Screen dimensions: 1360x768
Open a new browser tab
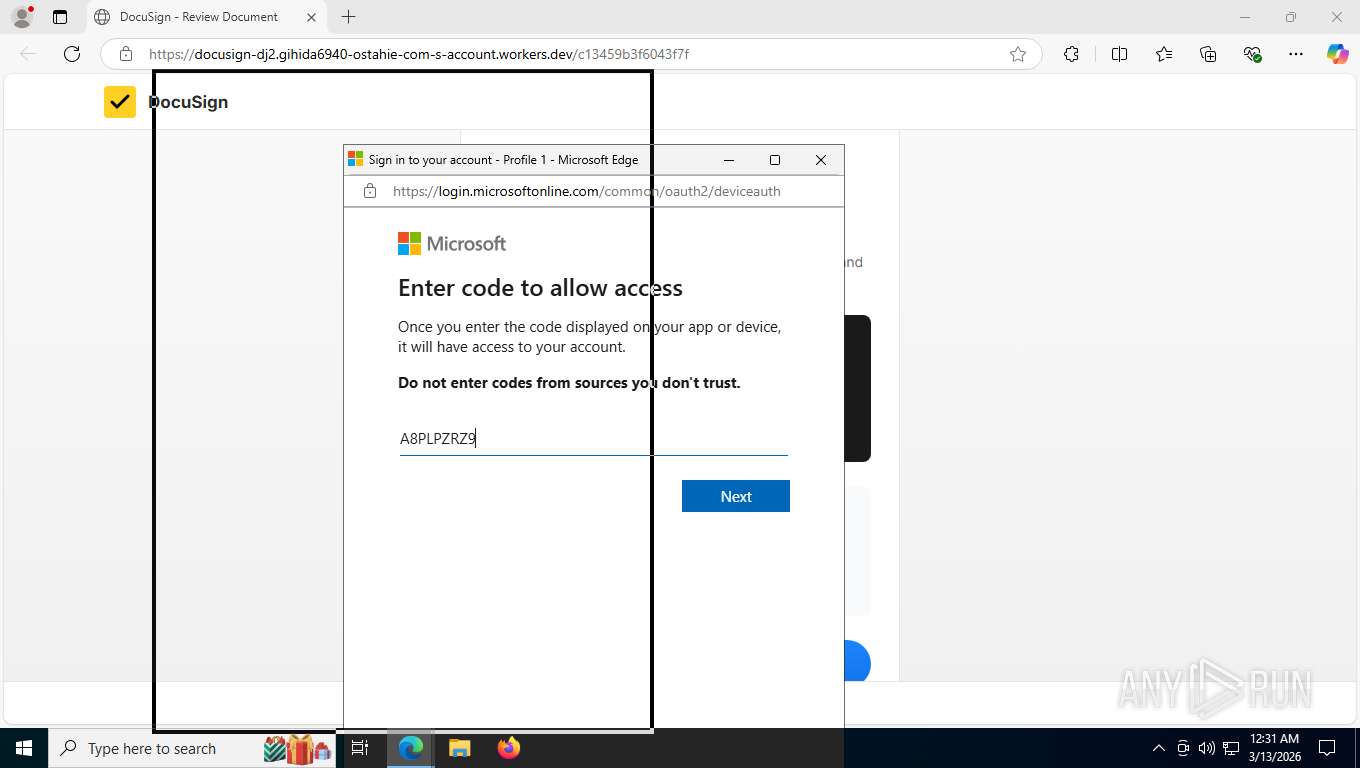348,17
